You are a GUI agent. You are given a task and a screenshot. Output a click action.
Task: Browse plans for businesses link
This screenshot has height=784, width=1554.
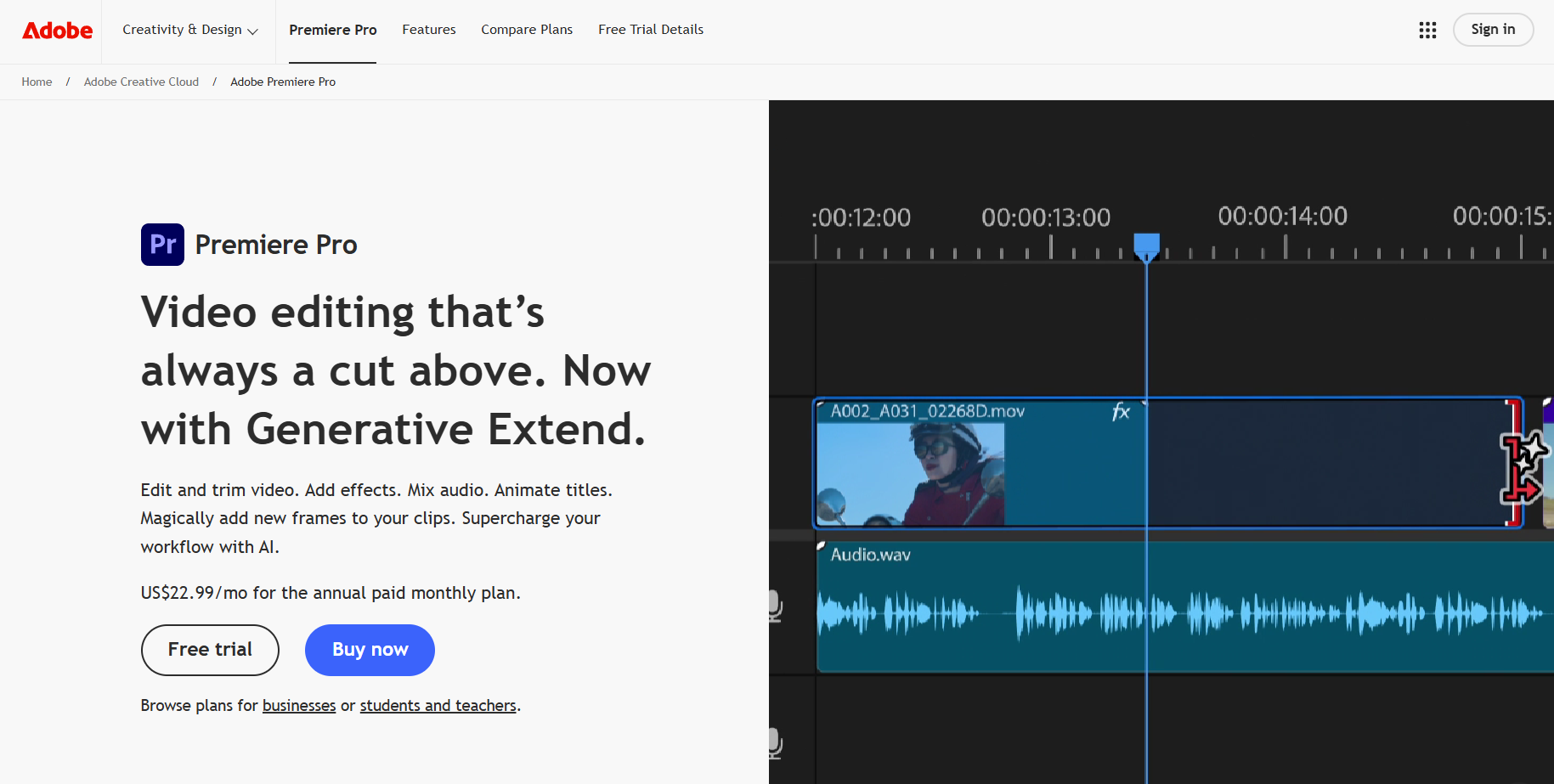pos(299,706)
